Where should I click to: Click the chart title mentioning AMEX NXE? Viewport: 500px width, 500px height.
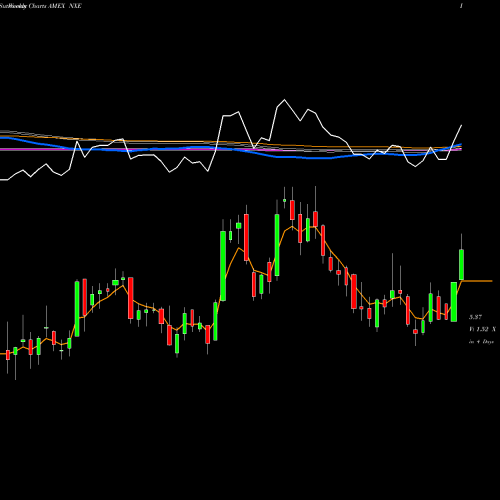point(41,6)
